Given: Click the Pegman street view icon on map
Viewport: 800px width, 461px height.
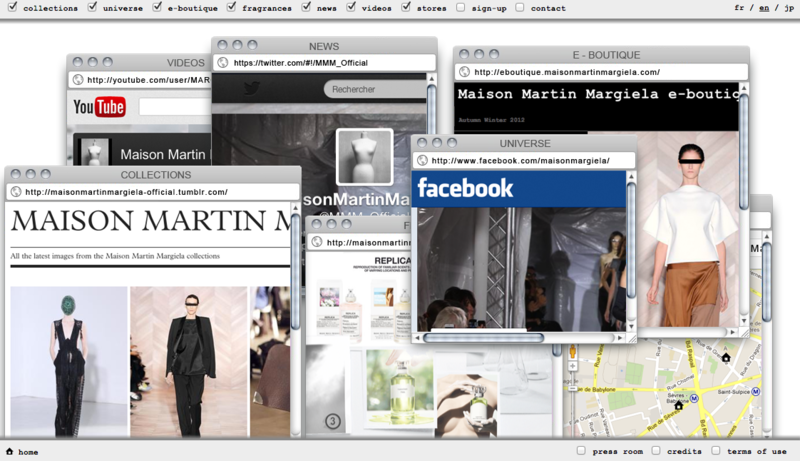Looking at the screenshot, I should coord(572,352).
